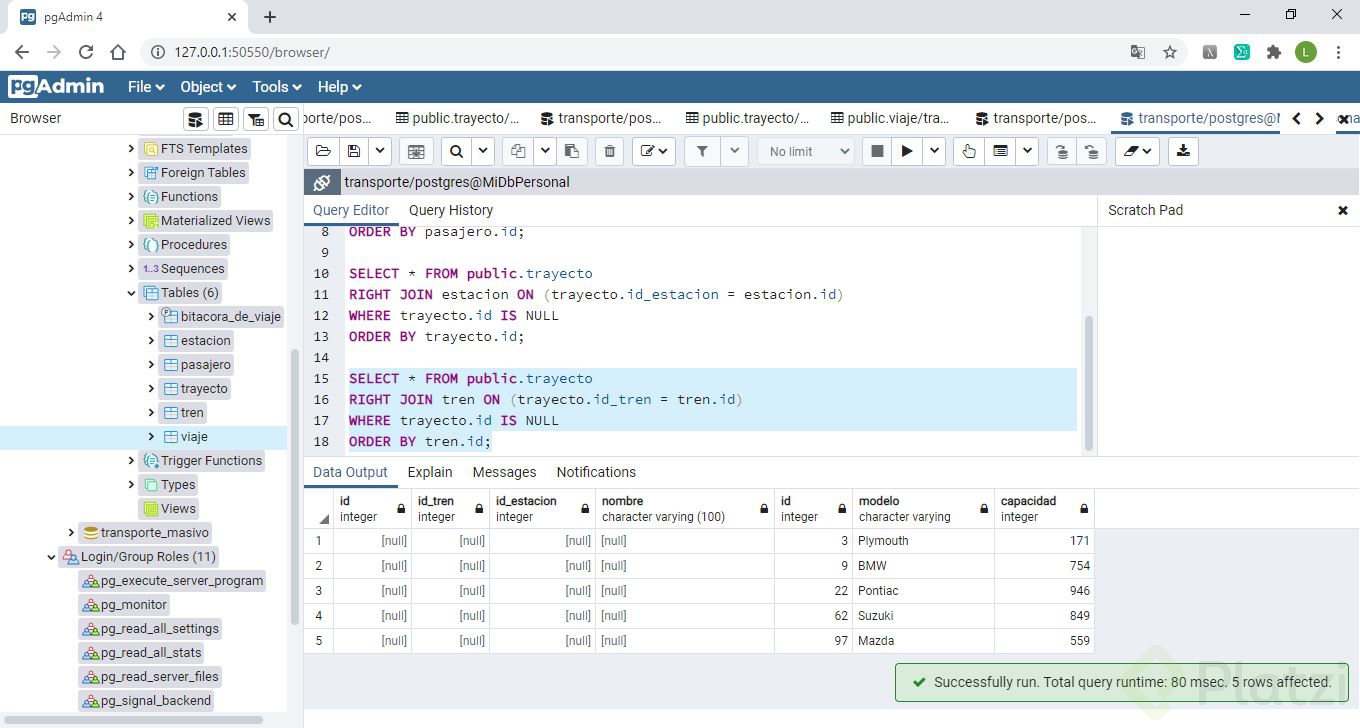
Task: Download results as CSV icon
Action: point(1183,151)
